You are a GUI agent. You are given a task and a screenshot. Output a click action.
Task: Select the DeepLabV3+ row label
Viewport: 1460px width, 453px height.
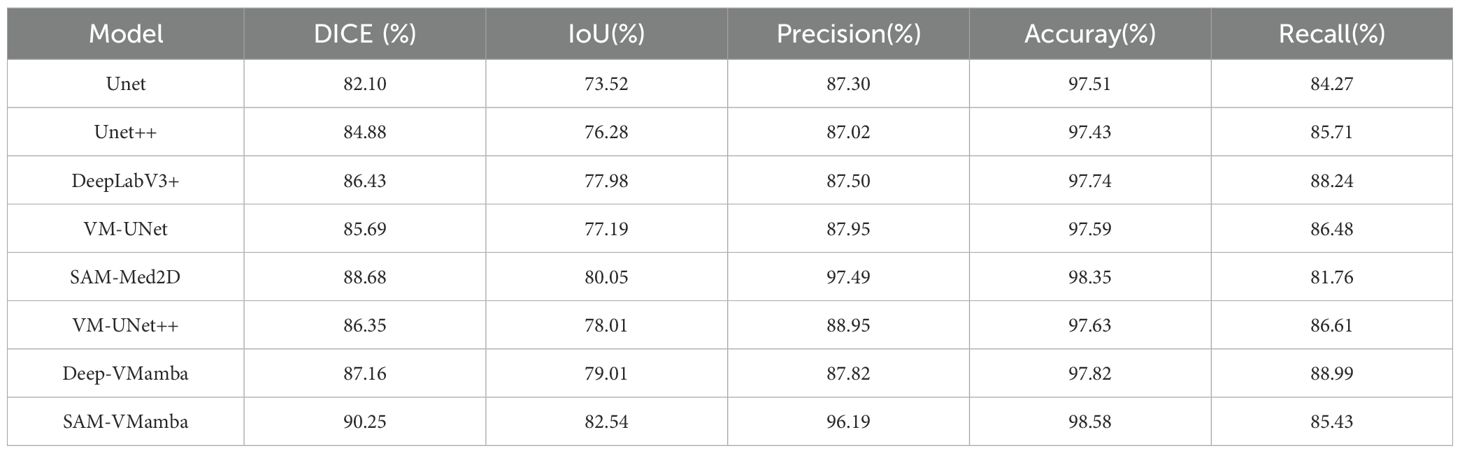[x=126, y=180]
